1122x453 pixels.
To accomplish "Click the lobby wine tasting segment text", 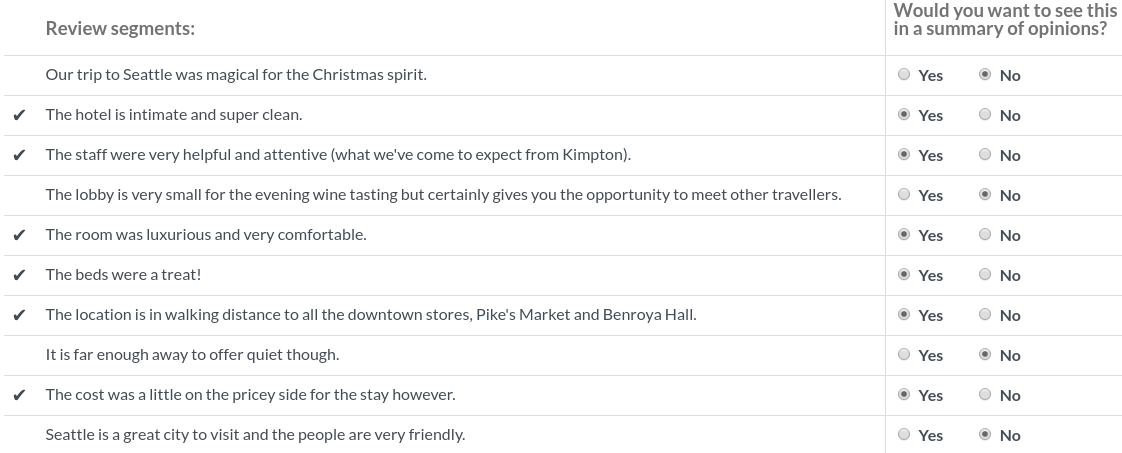I will pyautogui.click(x=443, y=195).
